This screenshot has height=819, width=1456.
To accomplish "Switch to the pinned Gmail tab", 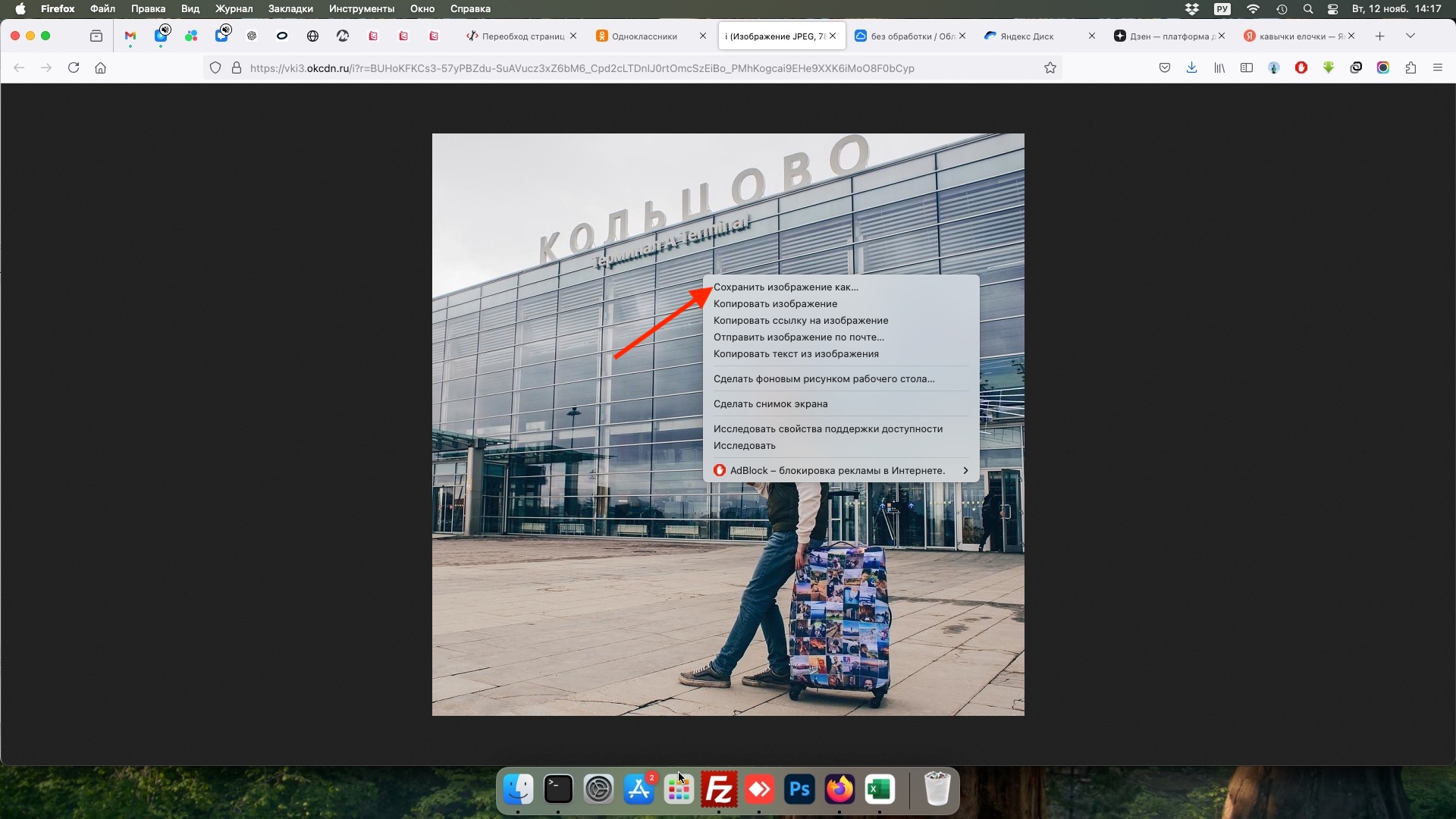I will pyautogui.click(x=130, y=36).
